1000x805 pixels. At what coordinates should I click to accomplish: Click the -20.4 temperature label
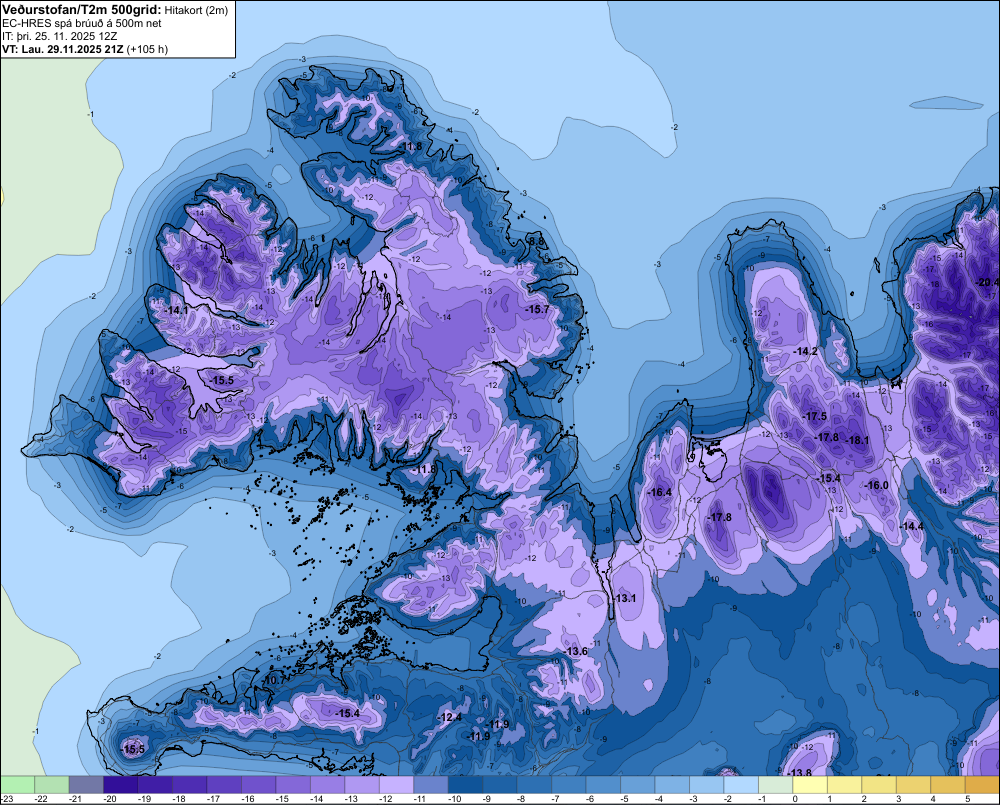988,283
